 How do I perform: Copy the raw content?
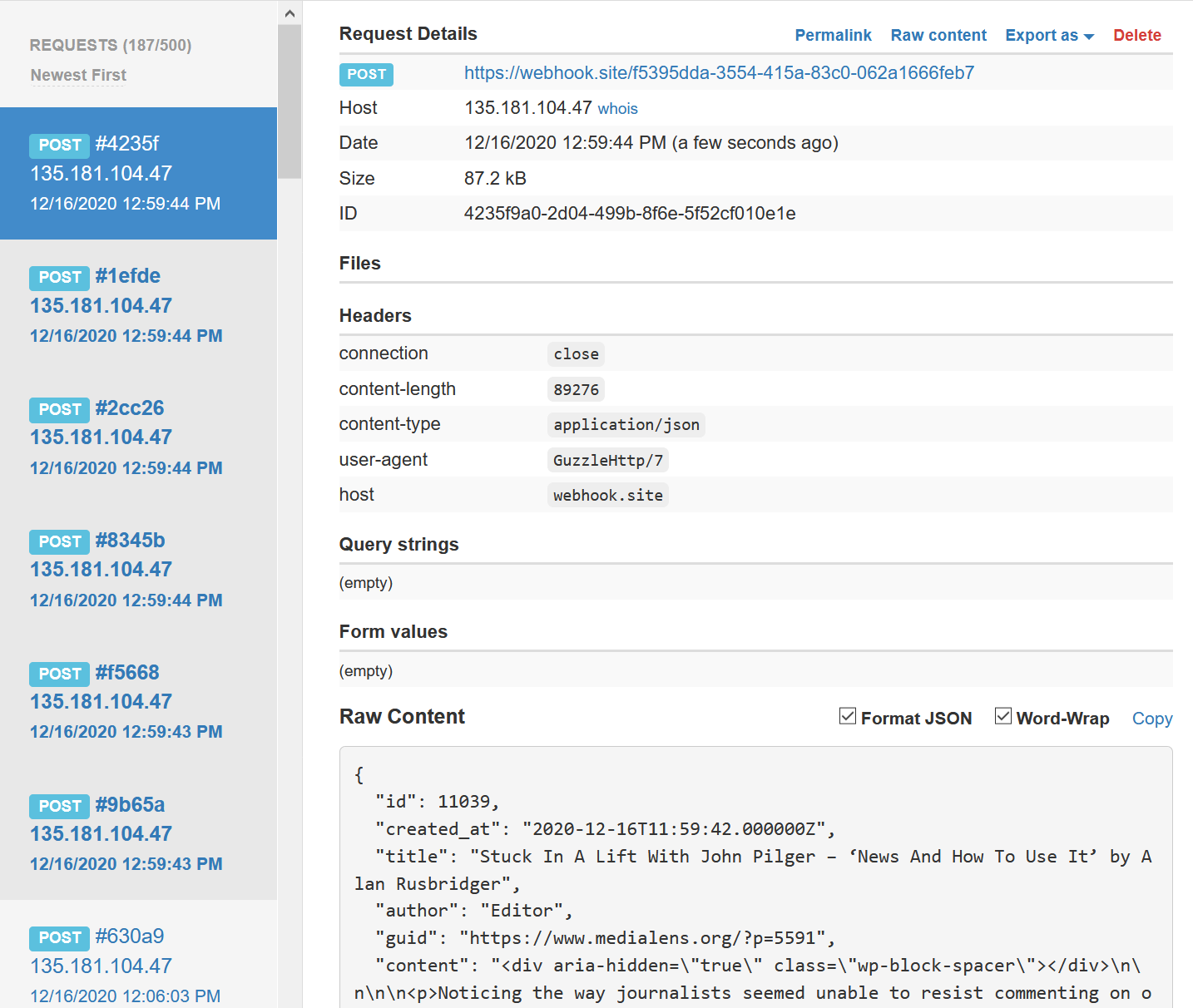(x=1152, y=719)
